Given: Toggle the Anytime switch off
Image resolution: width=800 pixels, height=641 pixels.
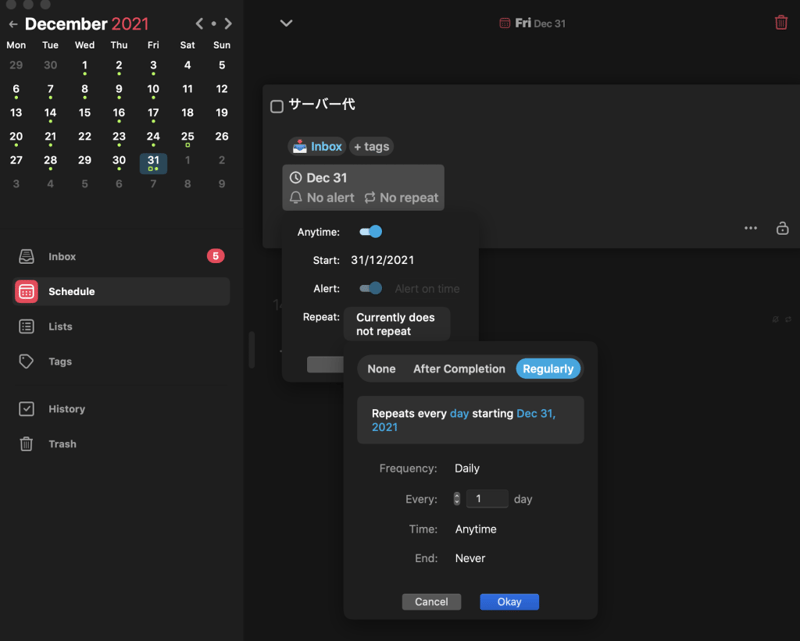Looking at the screenshot, I should pyautogui.click(x=370, y=232).
